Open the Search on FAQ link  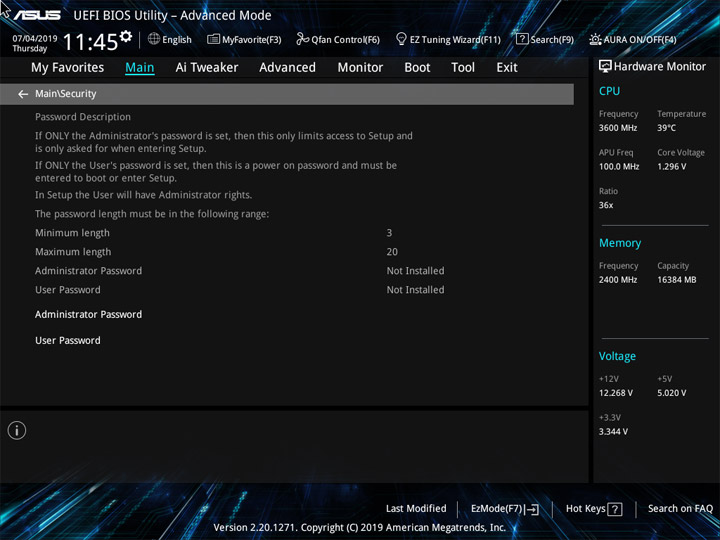(680, 509)
